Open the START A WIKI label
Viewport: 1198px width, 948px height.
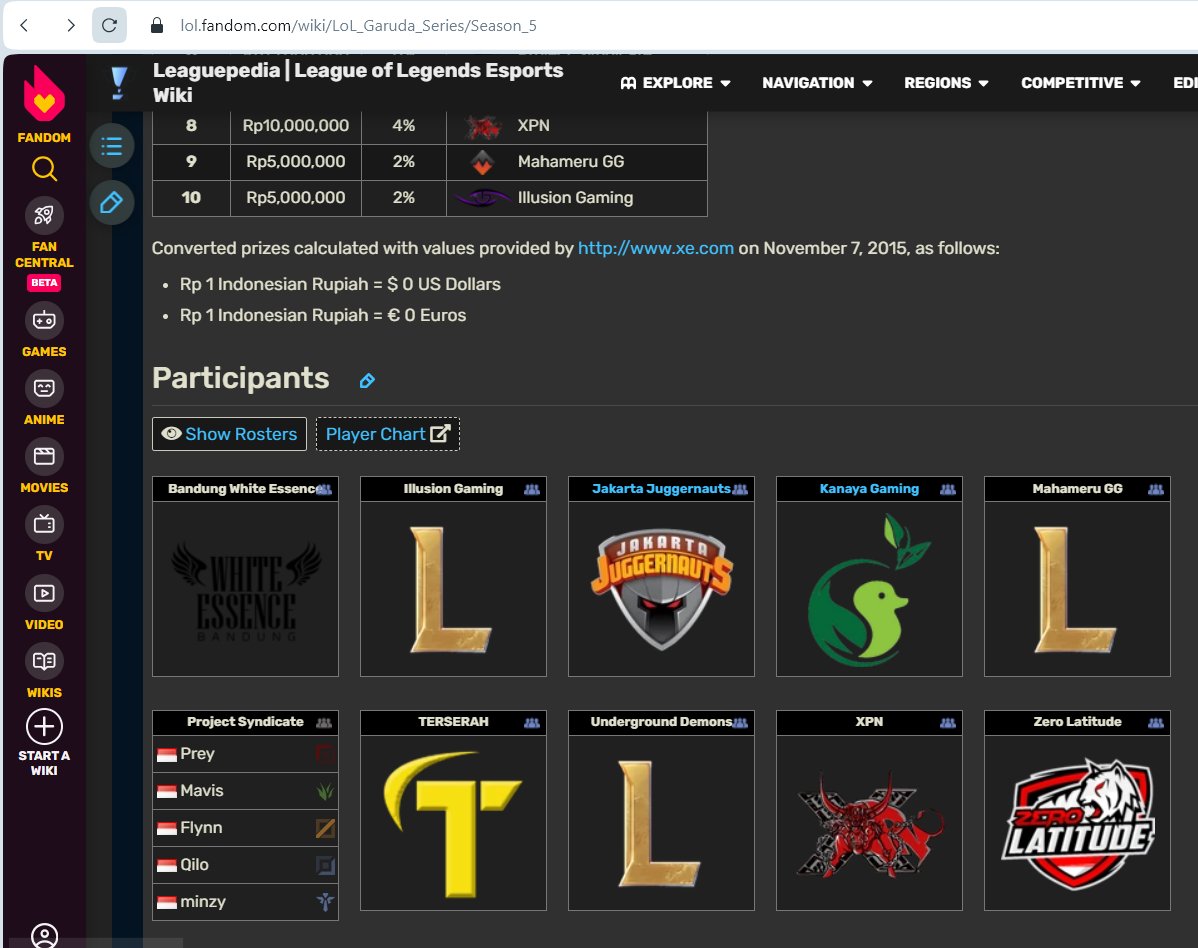tap(44, 763)
